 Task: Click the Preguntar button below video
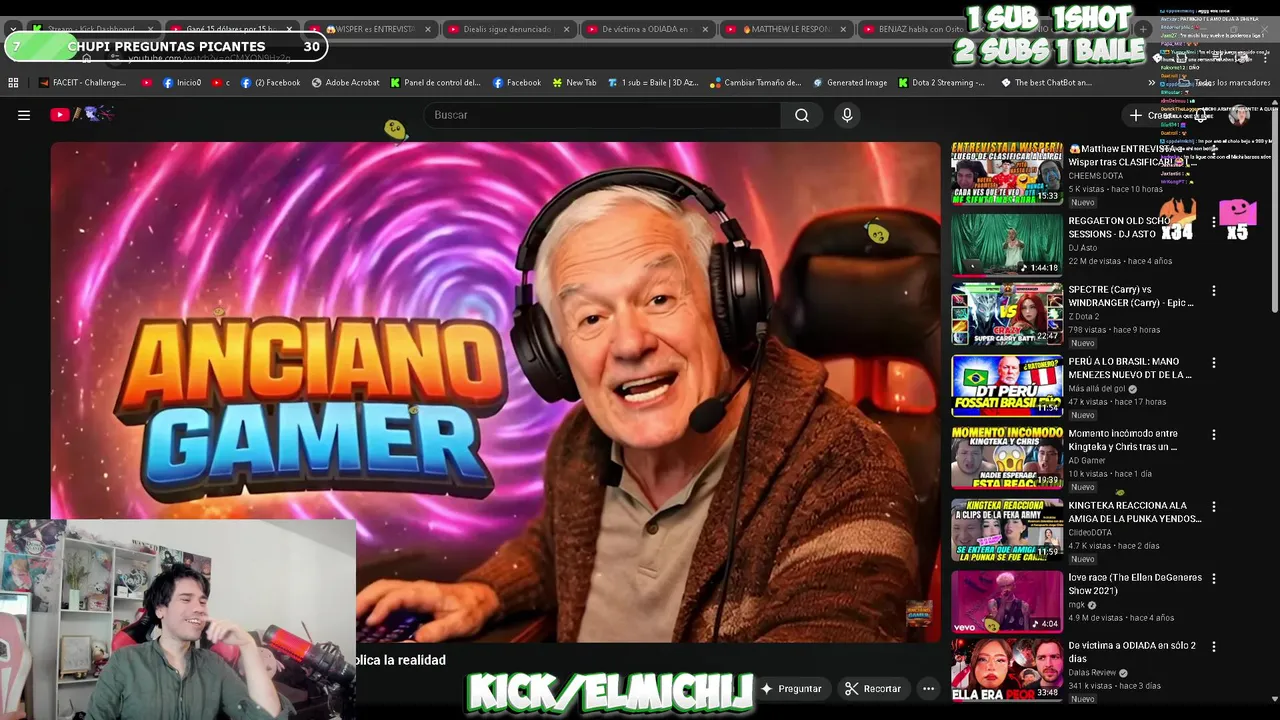[x=791, y=689]
